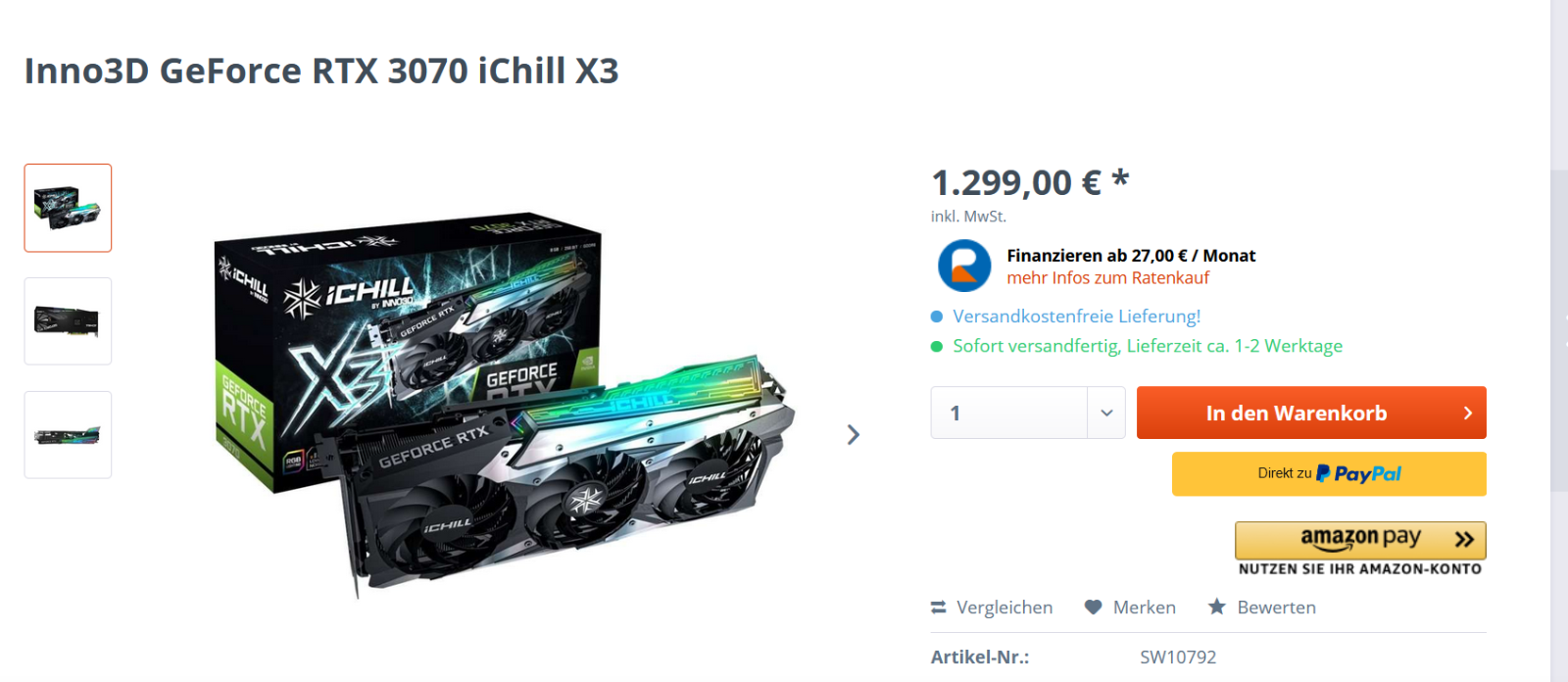Image resolution: width=1568 pixels, height=682 pixels.
Task: Click the arrow on In den Warenkorb
Action: tap(1467, 414)
